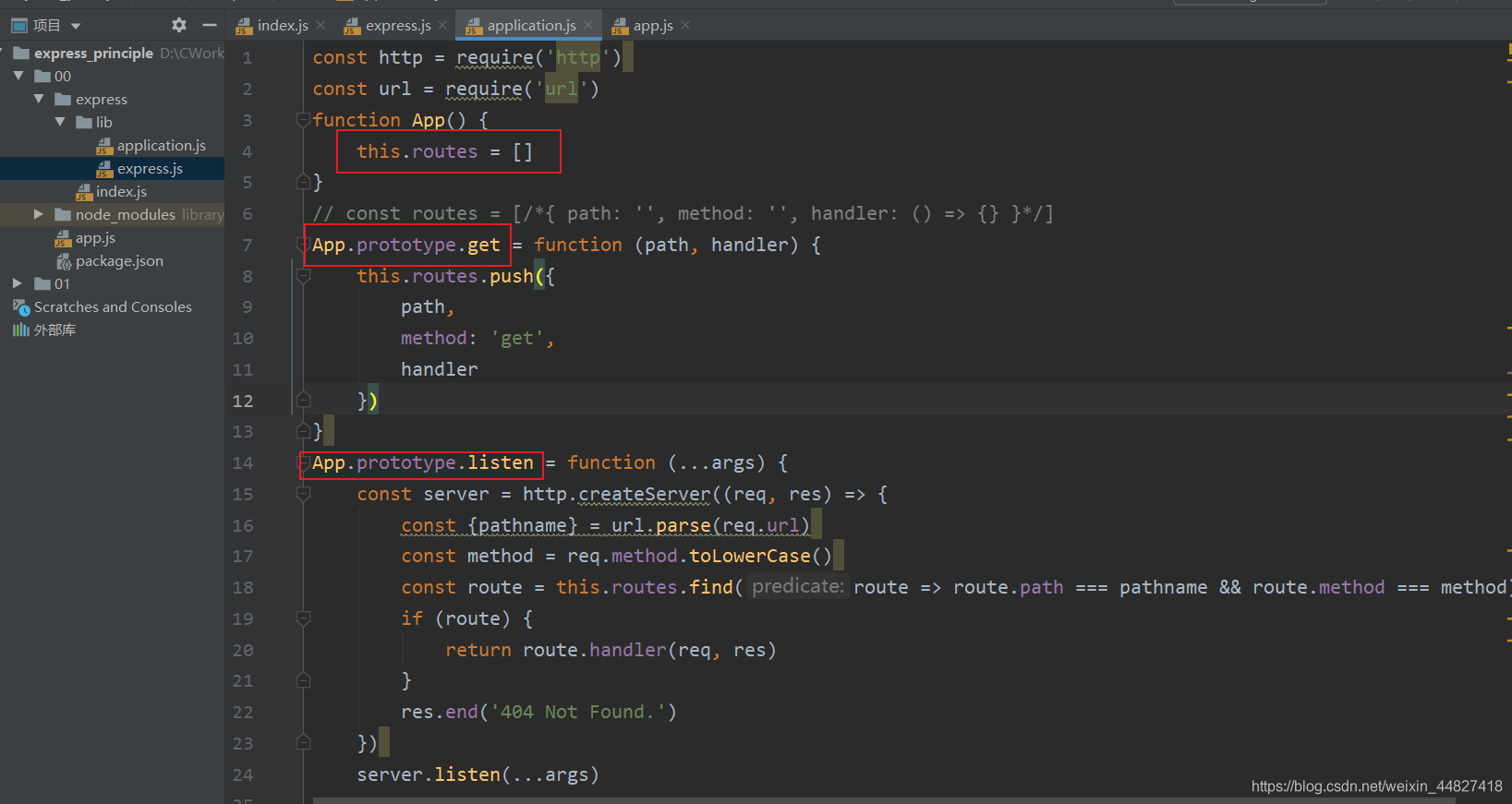
Task: Click the express folder icon
Action: [63, 99]
